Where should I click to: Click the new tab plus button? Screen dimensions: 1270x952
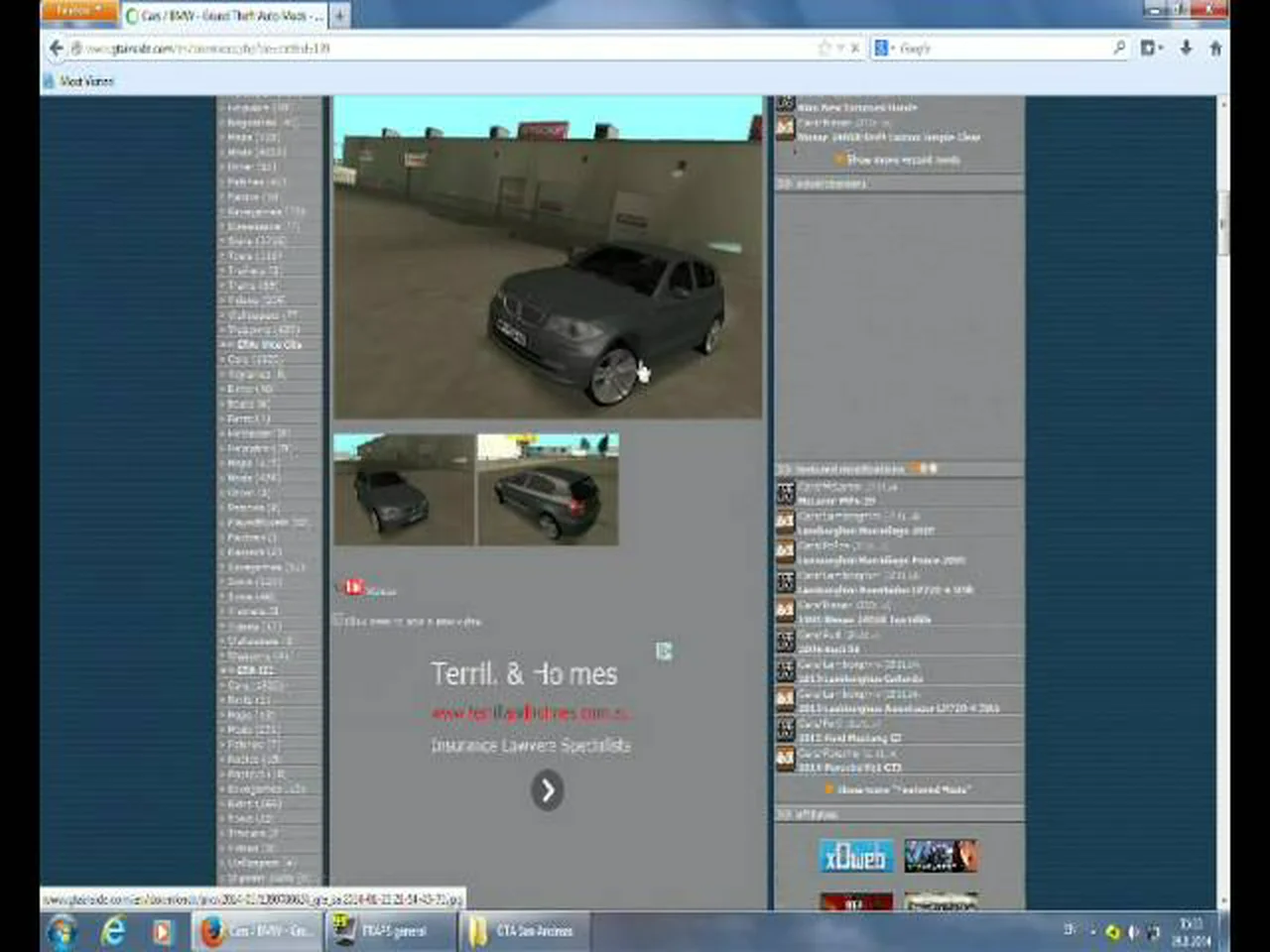click(339, 16)
